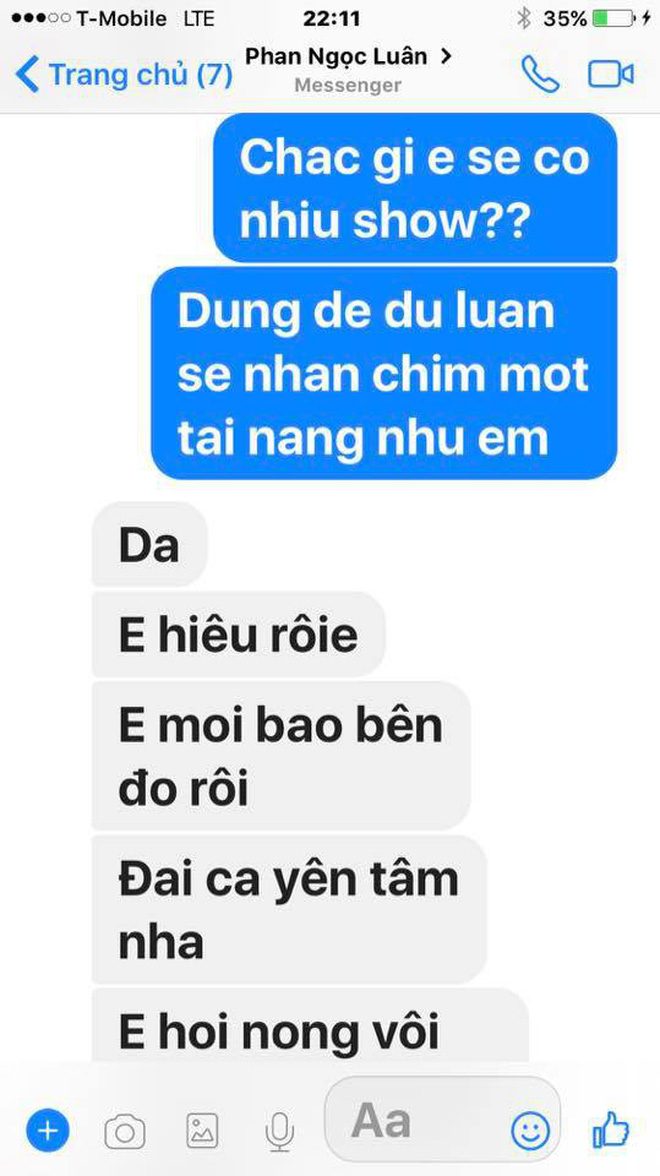Image resolution: width=660 pixels, height=1176 pixels.
Task: Send a thumbs-up like
Action: [610, 1129]
